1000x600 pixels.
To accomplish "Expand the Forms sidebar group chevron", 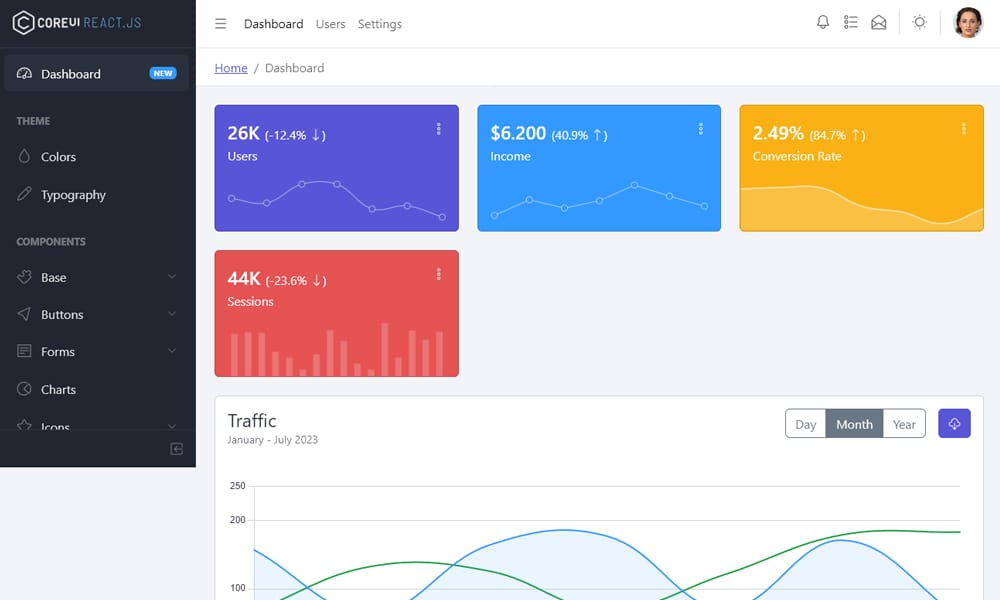I will [172, 351].
